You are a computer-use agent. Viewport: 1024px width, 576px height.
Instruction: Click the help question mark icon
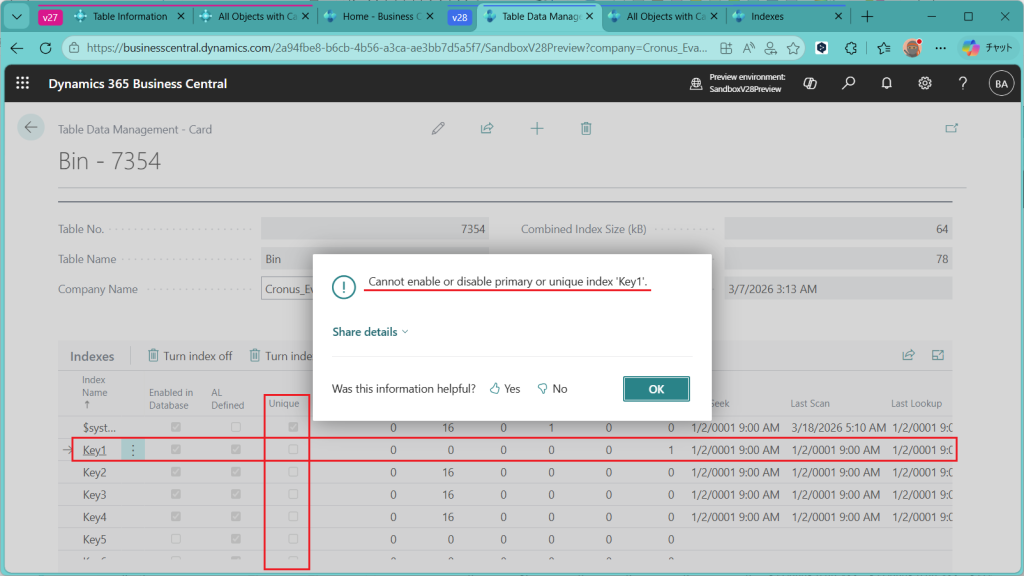coord(962,84)
